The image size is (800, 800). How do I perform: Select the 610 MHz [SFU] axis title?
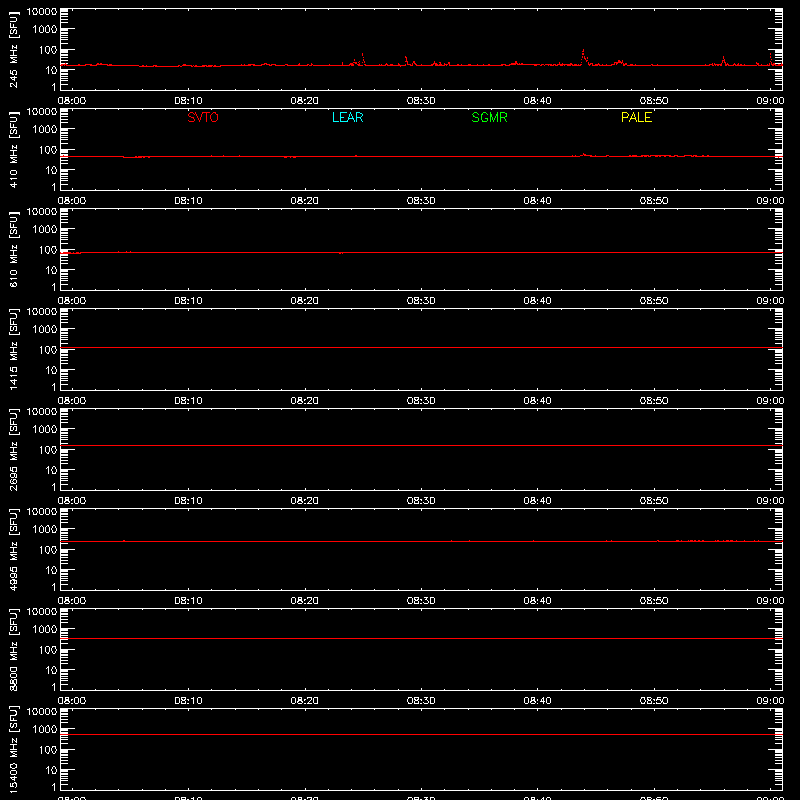coord(13,249)
